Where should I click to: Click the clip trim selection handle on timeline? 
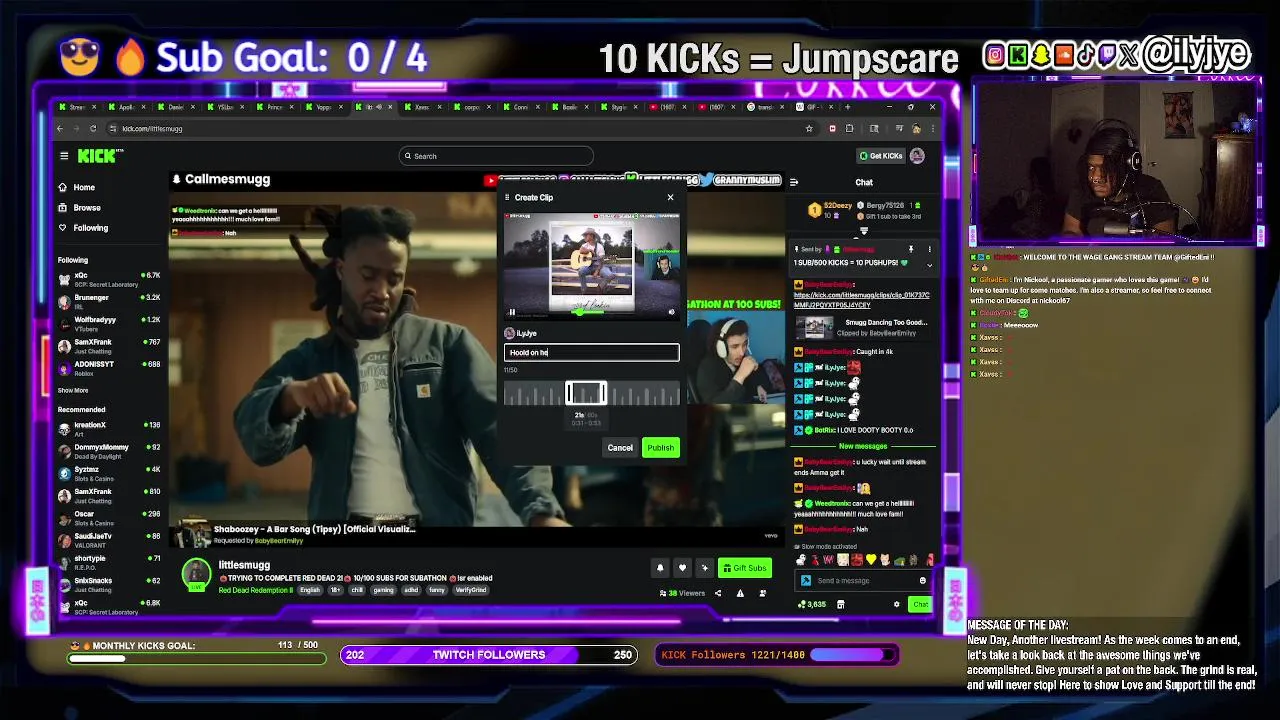click(x=586, y=393)
